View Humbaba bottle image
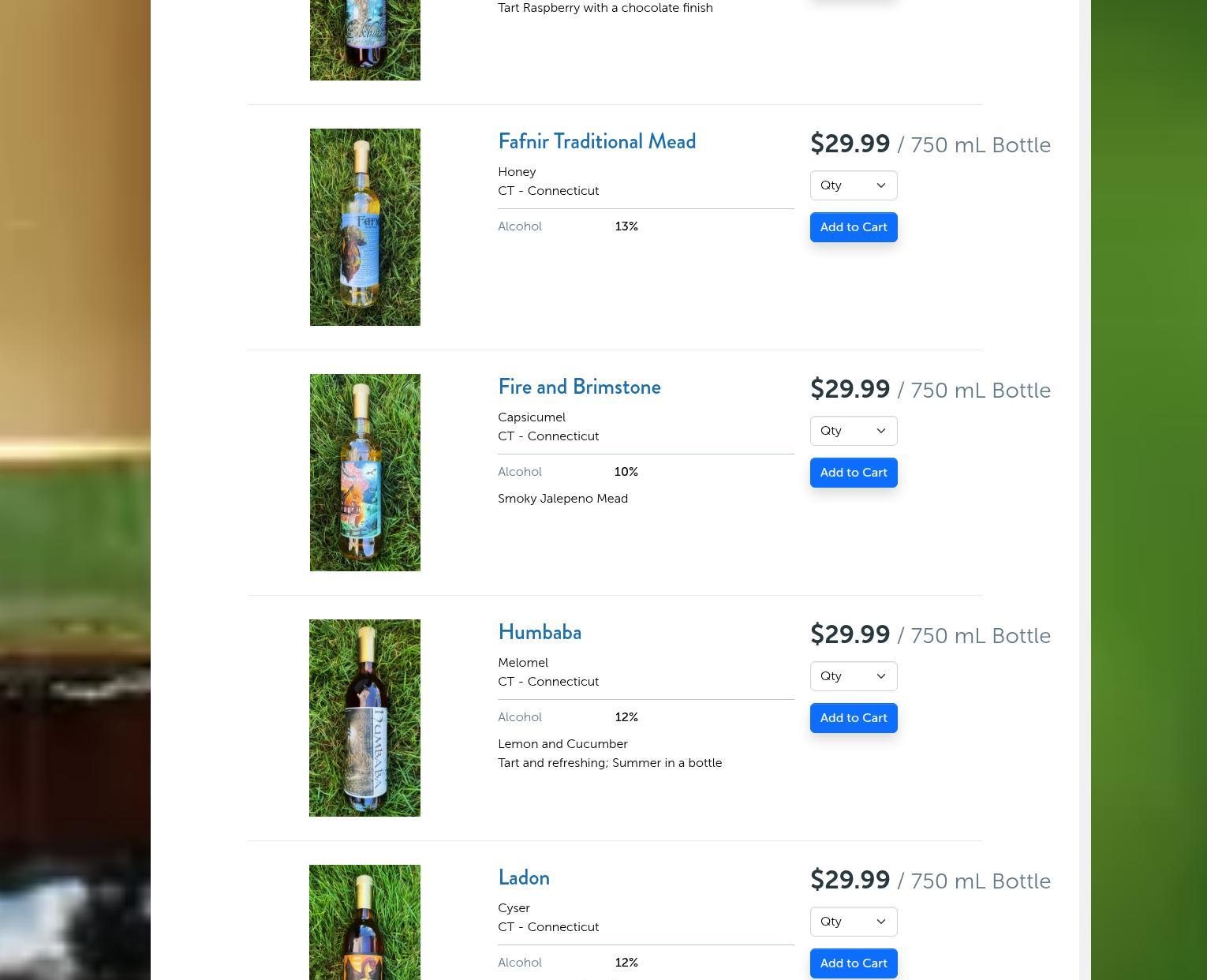Screen dimensions: 1207x980 click(x=364, y=718)
